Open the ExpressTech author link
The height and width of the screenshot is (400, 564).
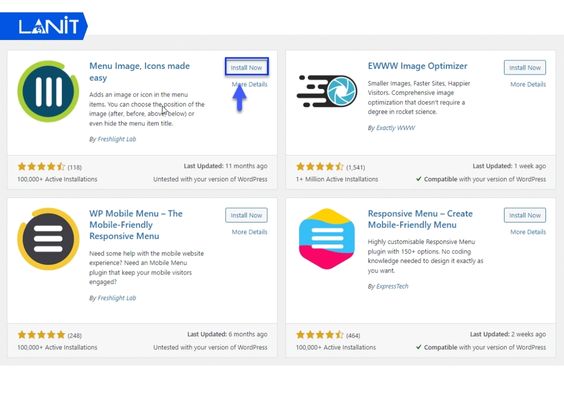[392, 286]
